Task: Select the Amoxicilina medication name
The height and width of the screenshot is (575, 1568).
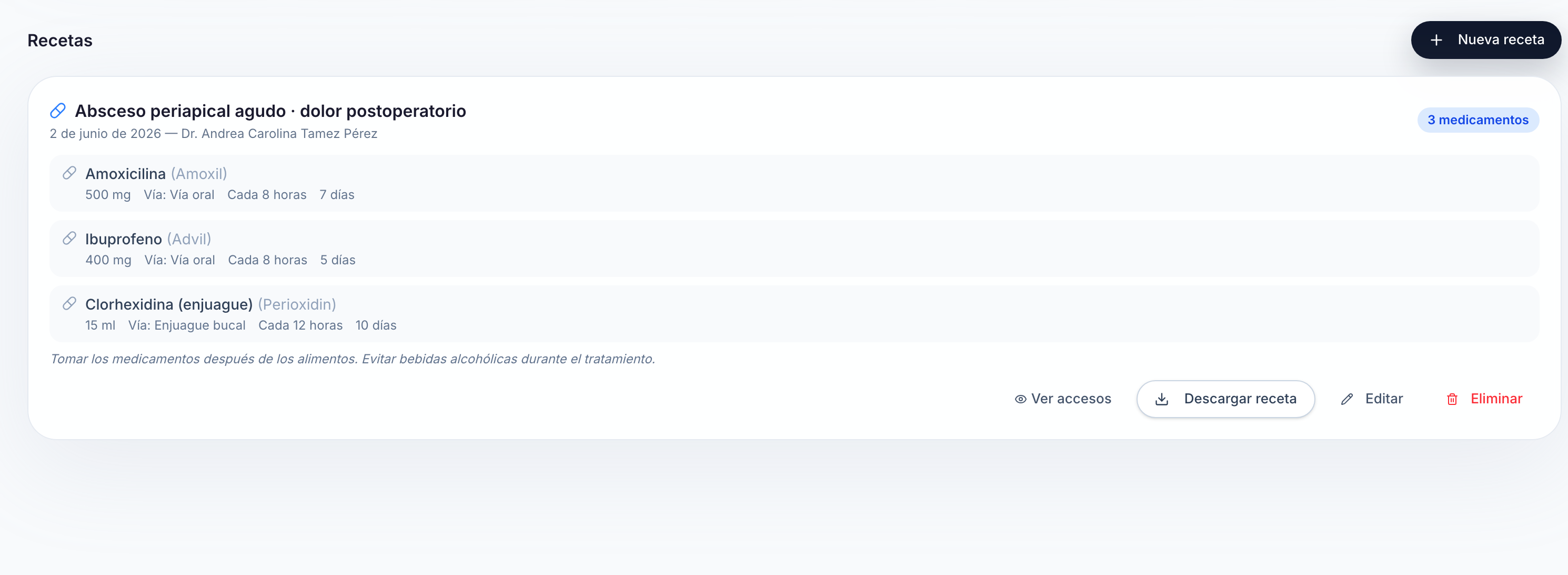Action: [x=125, y=174]
